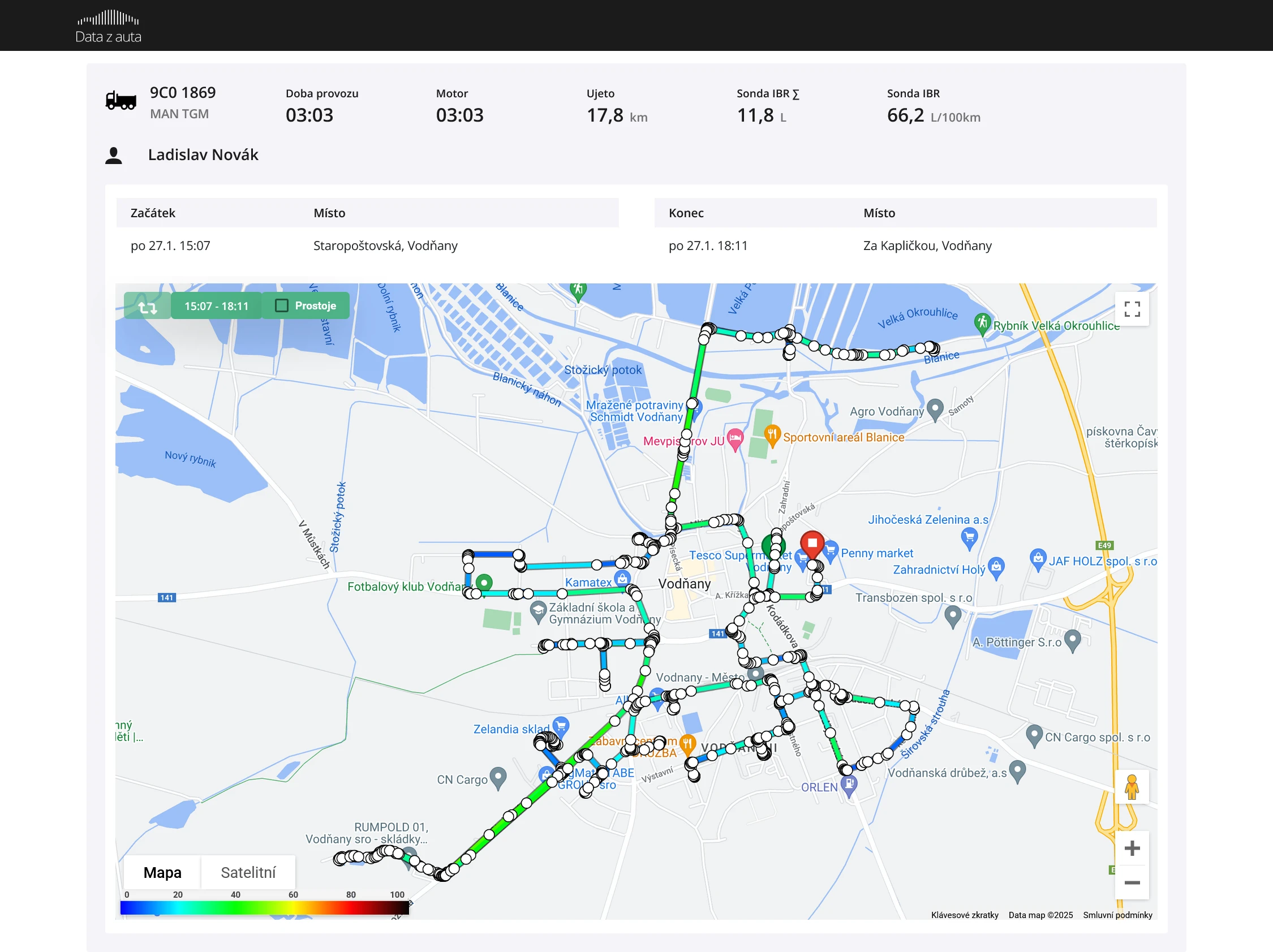The width and height of the screenshot is (1273, 952).
Task: Click the Street View pegman icon
Action: [x=1132, y=787]
